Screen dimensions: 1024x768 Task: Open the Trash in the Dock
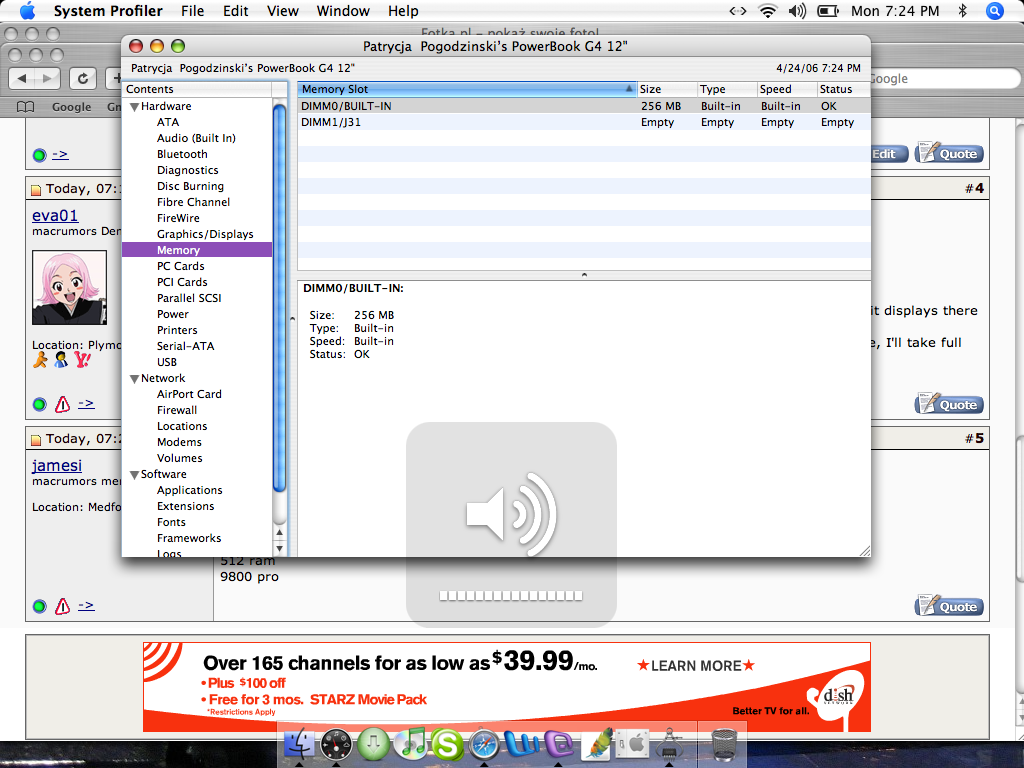(x=724, y=744)
